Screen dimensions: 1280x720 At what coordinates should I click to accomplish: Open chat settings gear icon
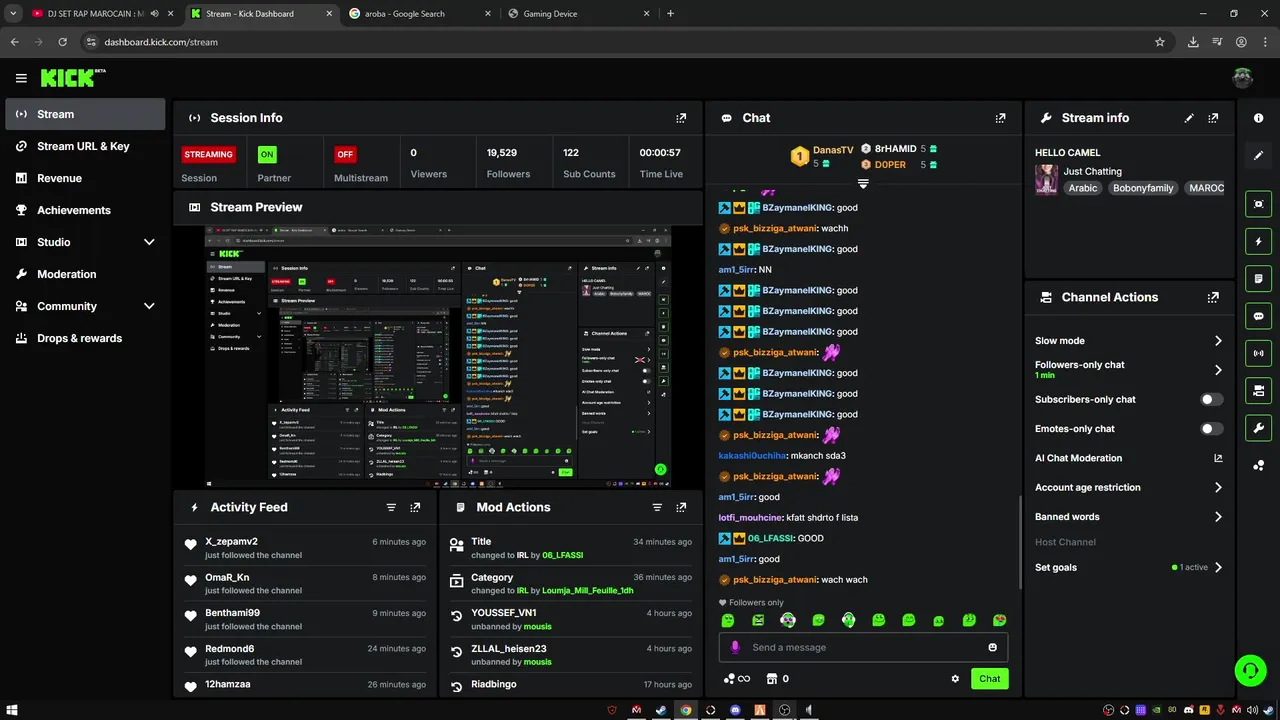pyautogui.click(x=955, y=678)
